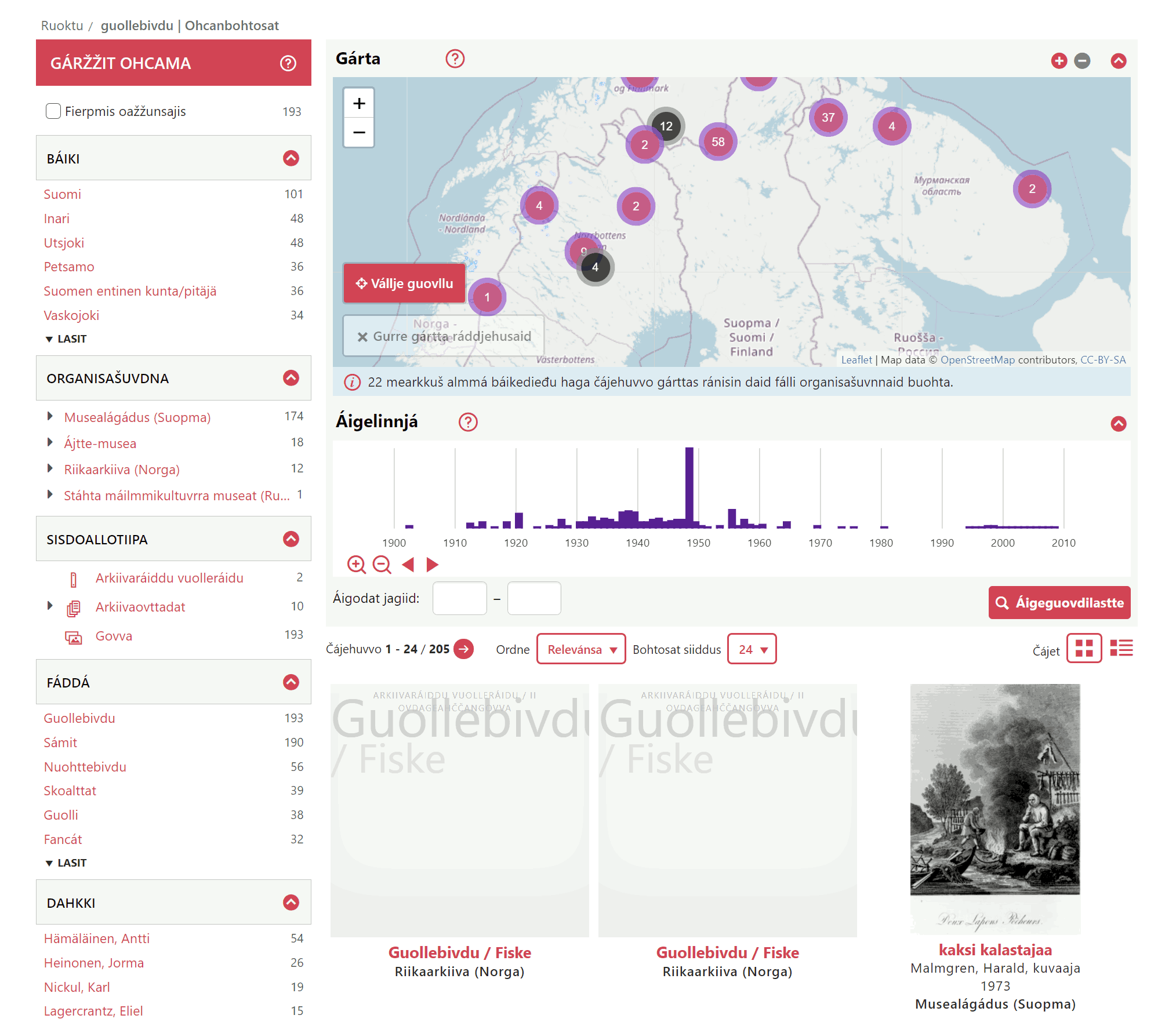Open help icon next to Gárta heading

pos(455,59)
